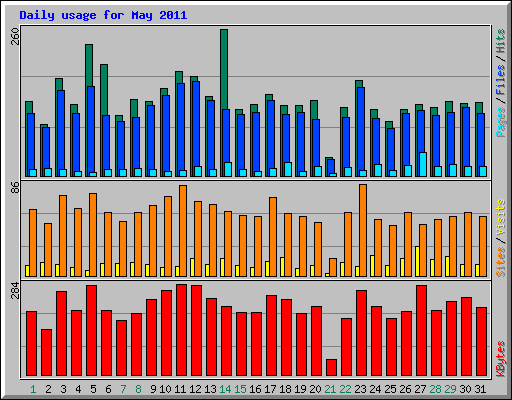Viewport: 512px width, 400px height.
Task: Select the yellow bar for day 27
Action: tap(417, 261)
